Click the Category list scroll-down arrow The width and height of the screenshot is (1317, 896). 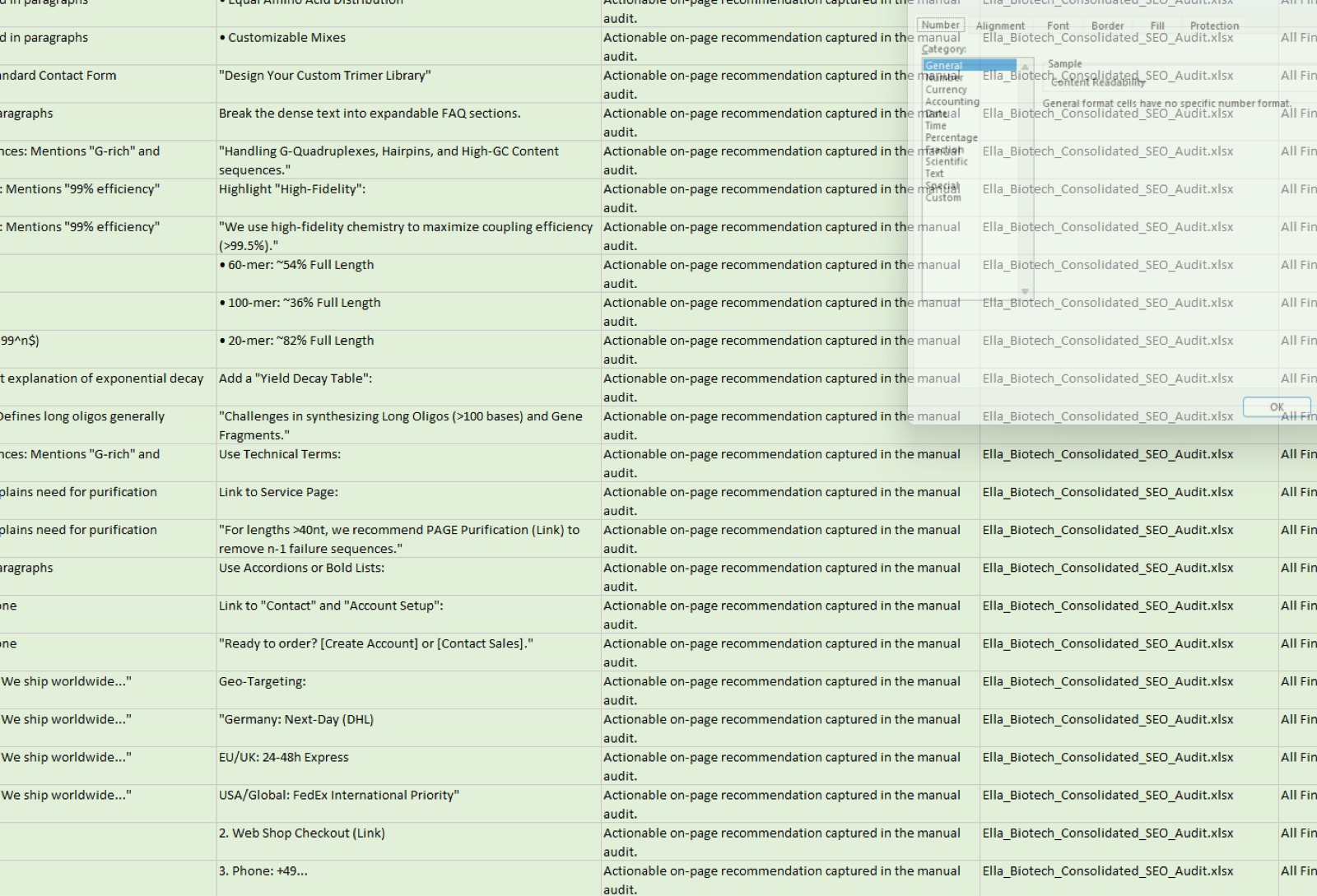pos(1025,291)
